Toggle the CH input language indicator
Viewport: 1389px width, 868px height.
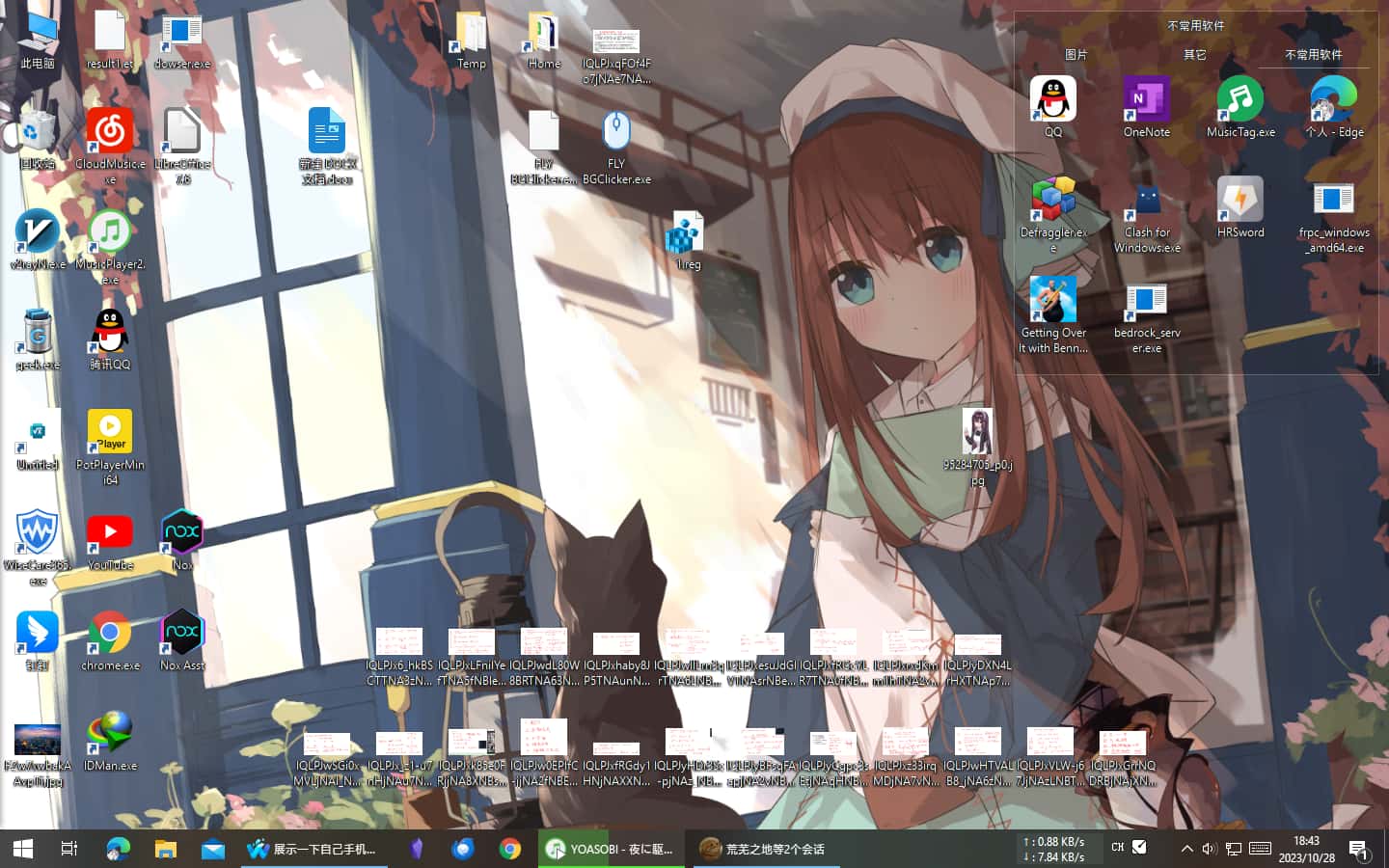(1117, 848)
